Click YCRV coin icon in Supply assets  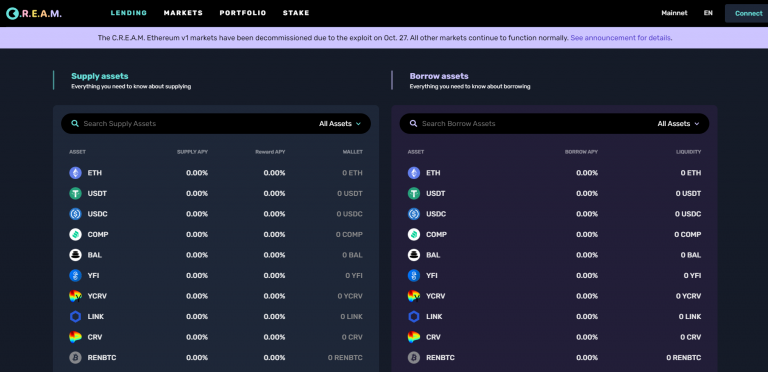75,296
